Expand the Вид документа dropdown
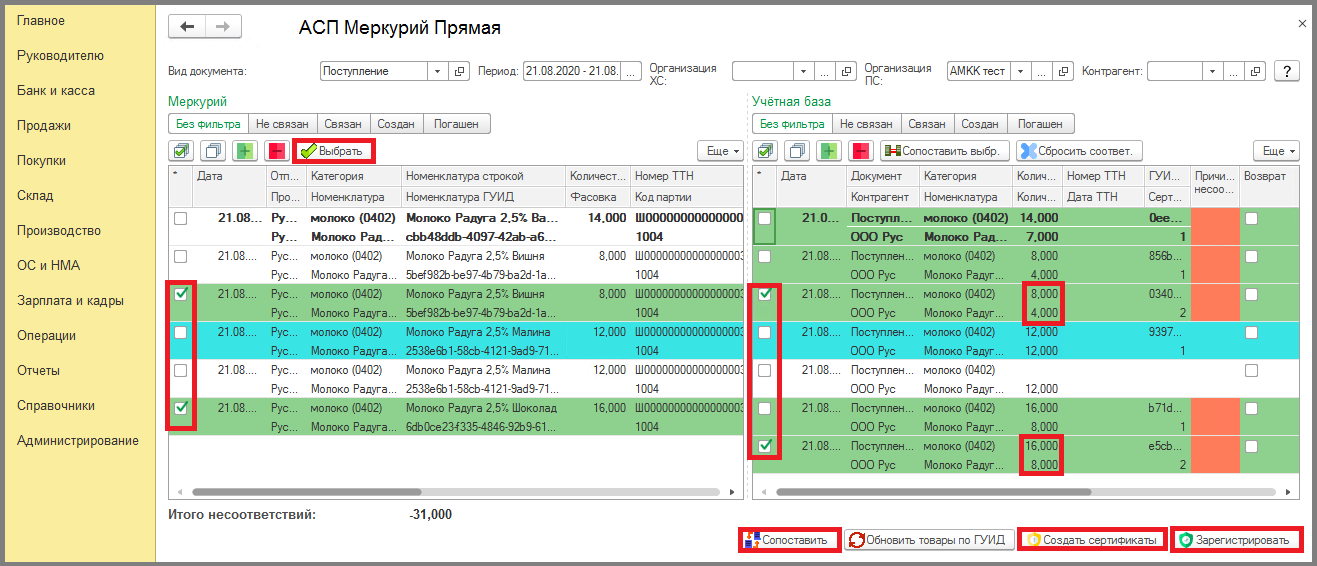The height and width of the screenshot is (566, 1317). point(437,71)
